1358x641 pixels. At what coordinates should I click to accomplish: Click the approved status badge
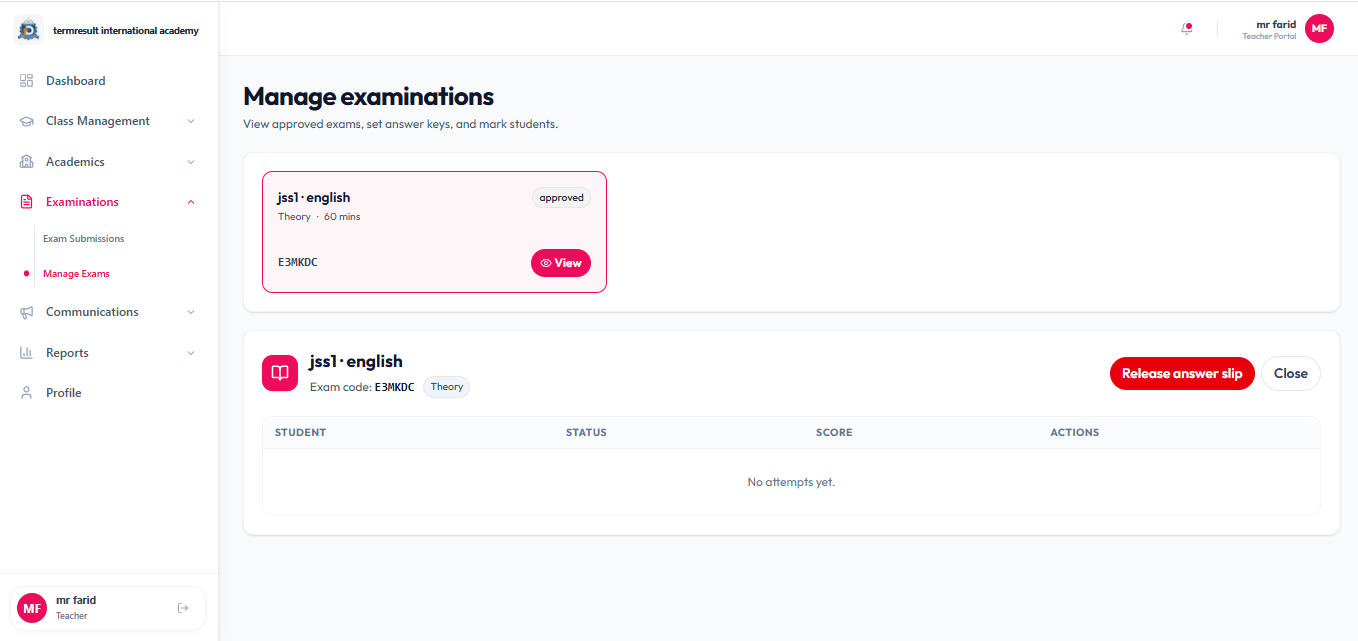tap(561, 197)
